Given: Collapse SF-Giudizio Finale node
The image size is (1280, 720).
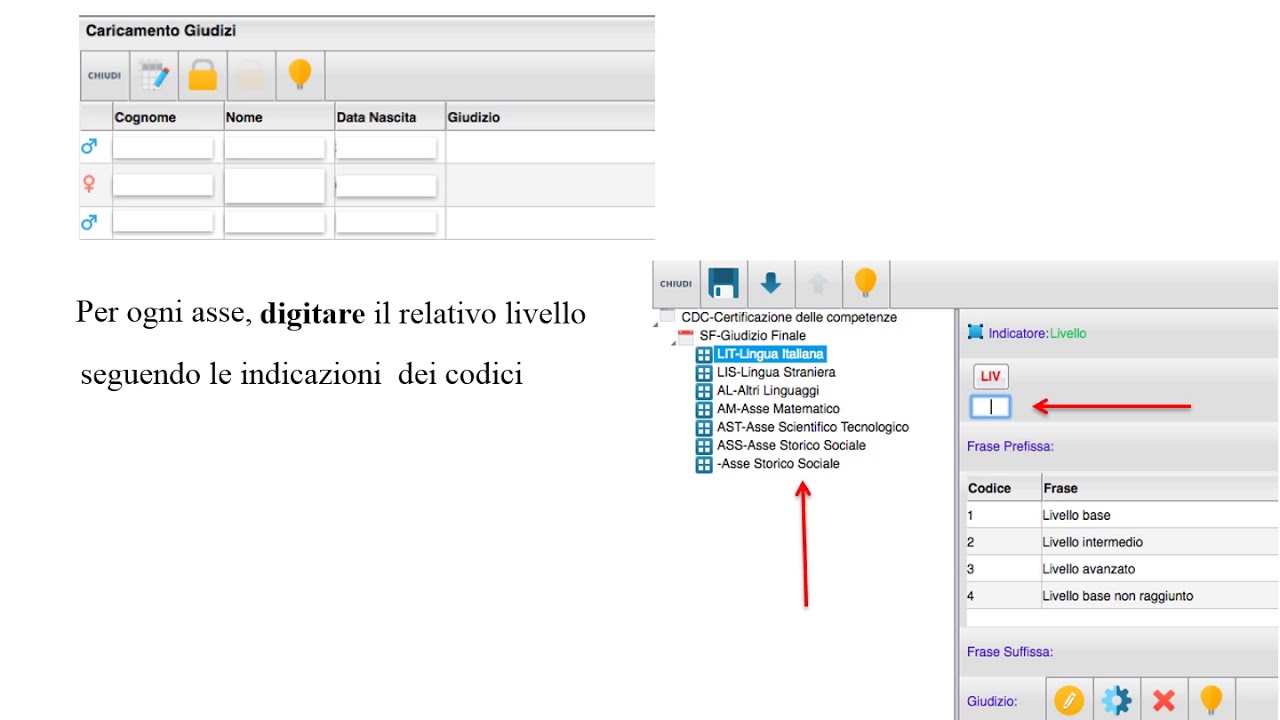Looking at the screenshot, I should coord(674,341).
